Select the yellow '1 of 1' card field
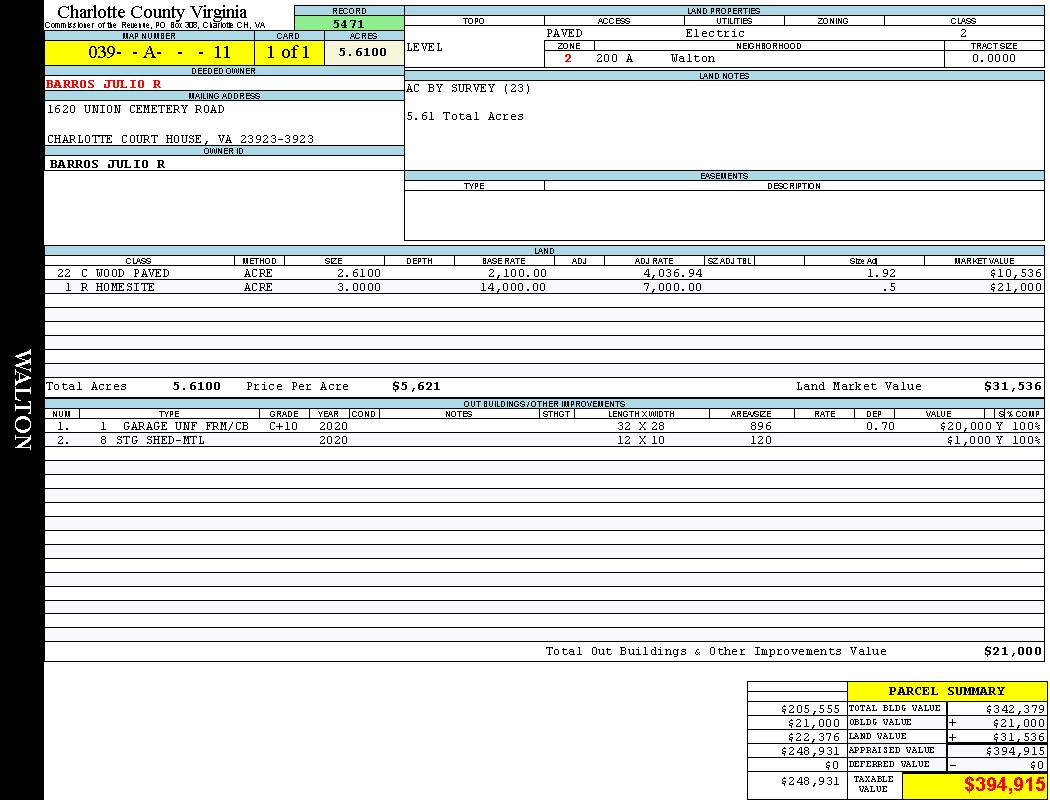Viewport: 1050px width, 800px height. click(288, 53)
